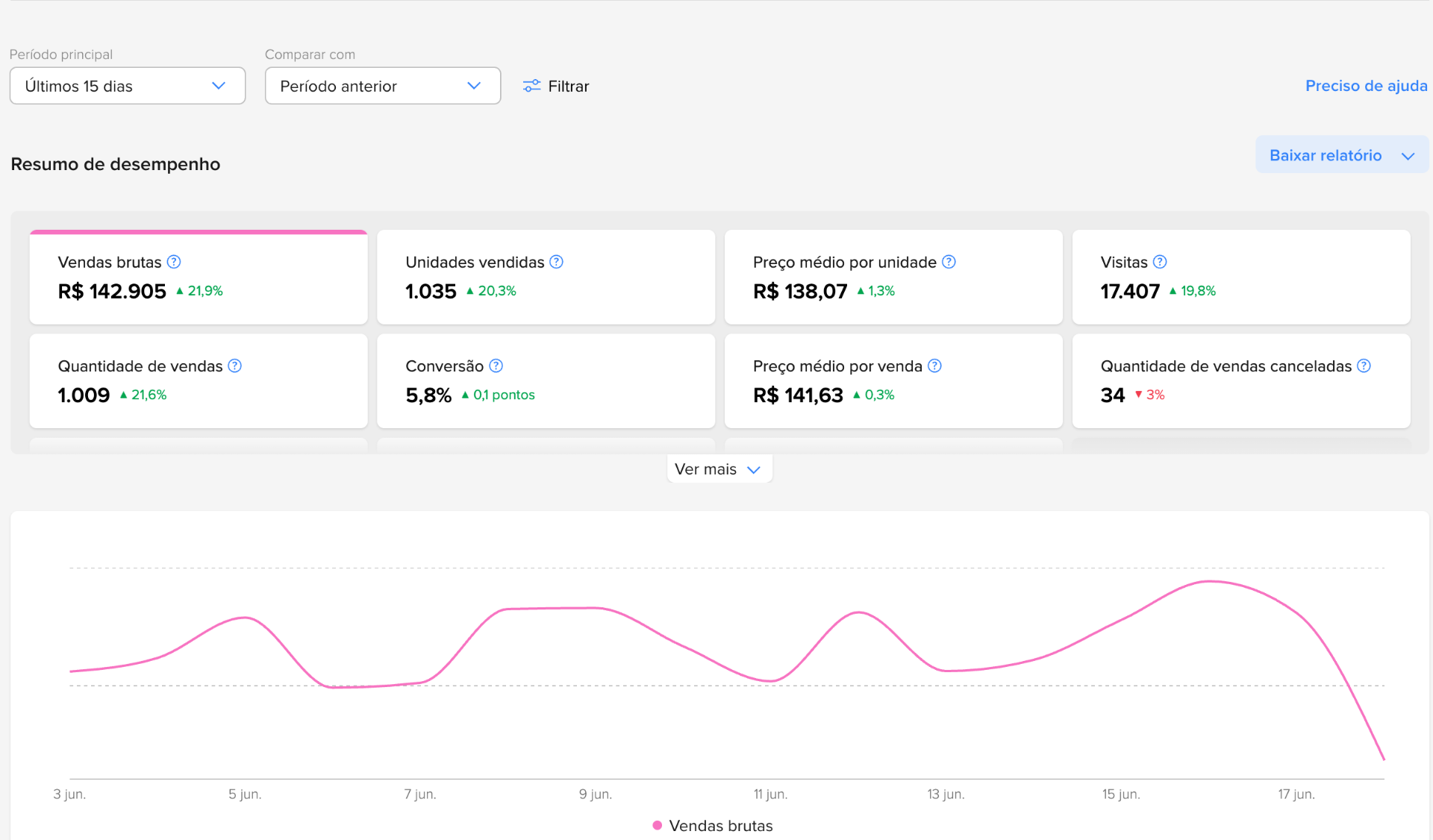Toggle the Vendas brutas chart legend
The image size is (1433, 840).
coord(713,826)
